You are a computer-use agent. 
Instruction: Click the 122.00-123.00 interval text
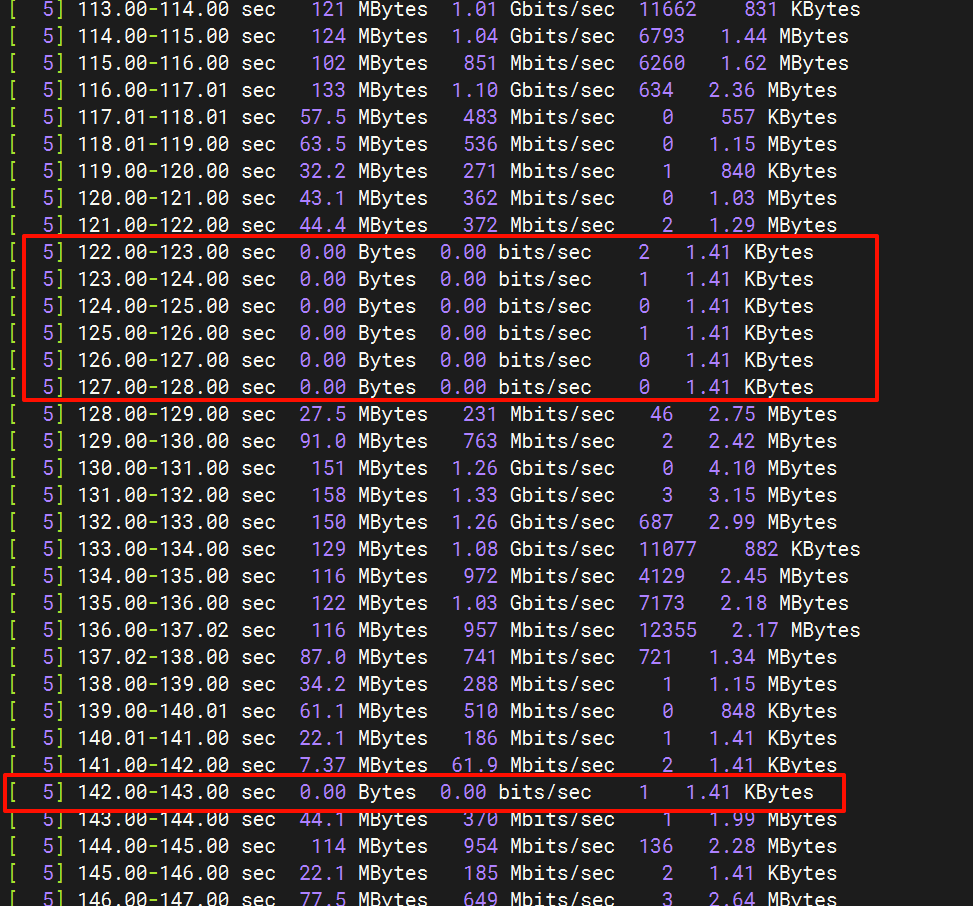(x=153, y=253)
